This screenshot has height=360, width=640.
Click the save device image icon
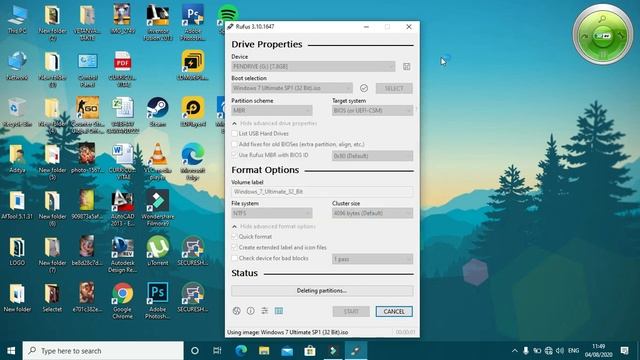coord(407,67)
